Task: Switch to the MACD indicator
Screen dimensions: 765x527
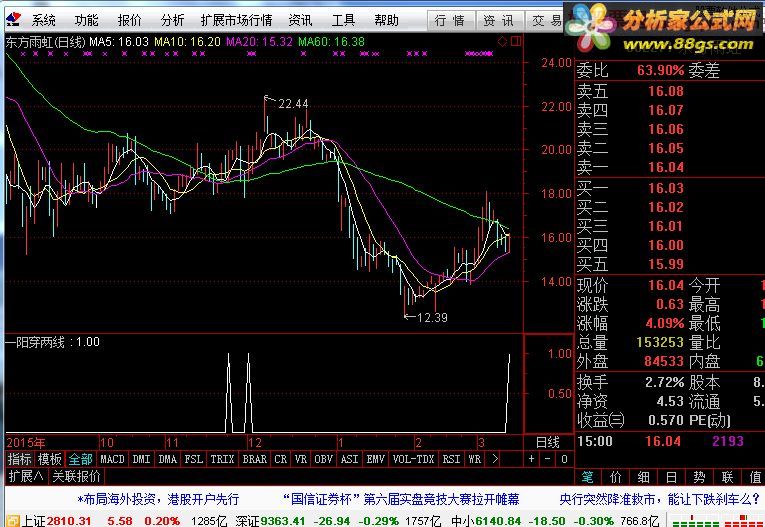Action: click(112, 459)
